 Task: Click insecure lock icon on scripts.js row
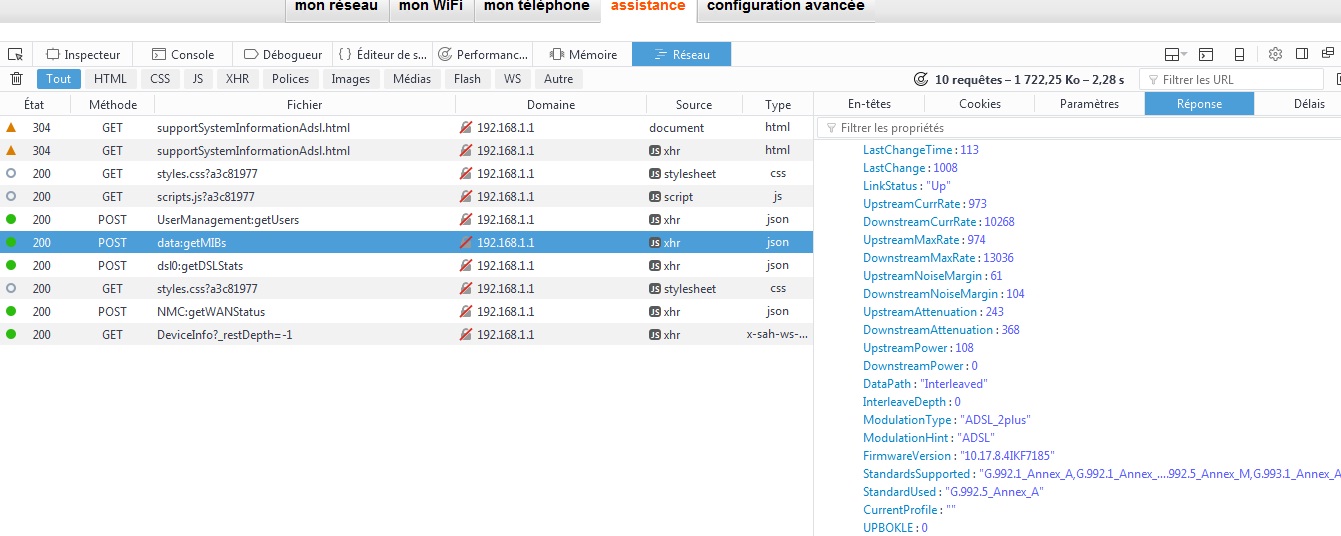(x=465, y=197)
